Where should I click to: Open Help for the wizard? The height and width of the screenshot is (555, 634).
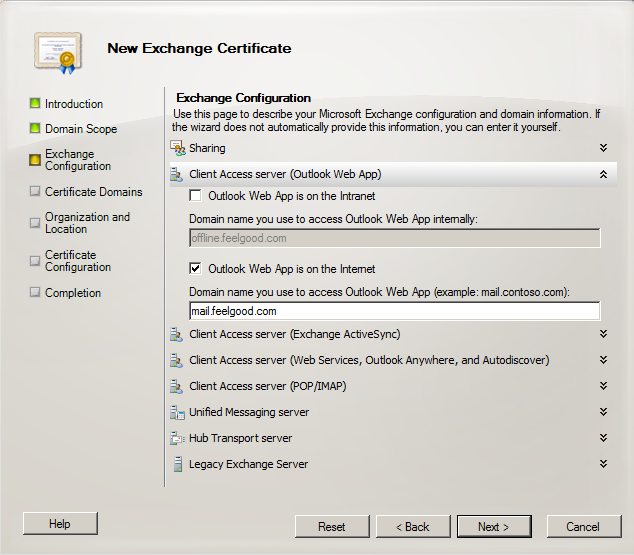point(60,524)
